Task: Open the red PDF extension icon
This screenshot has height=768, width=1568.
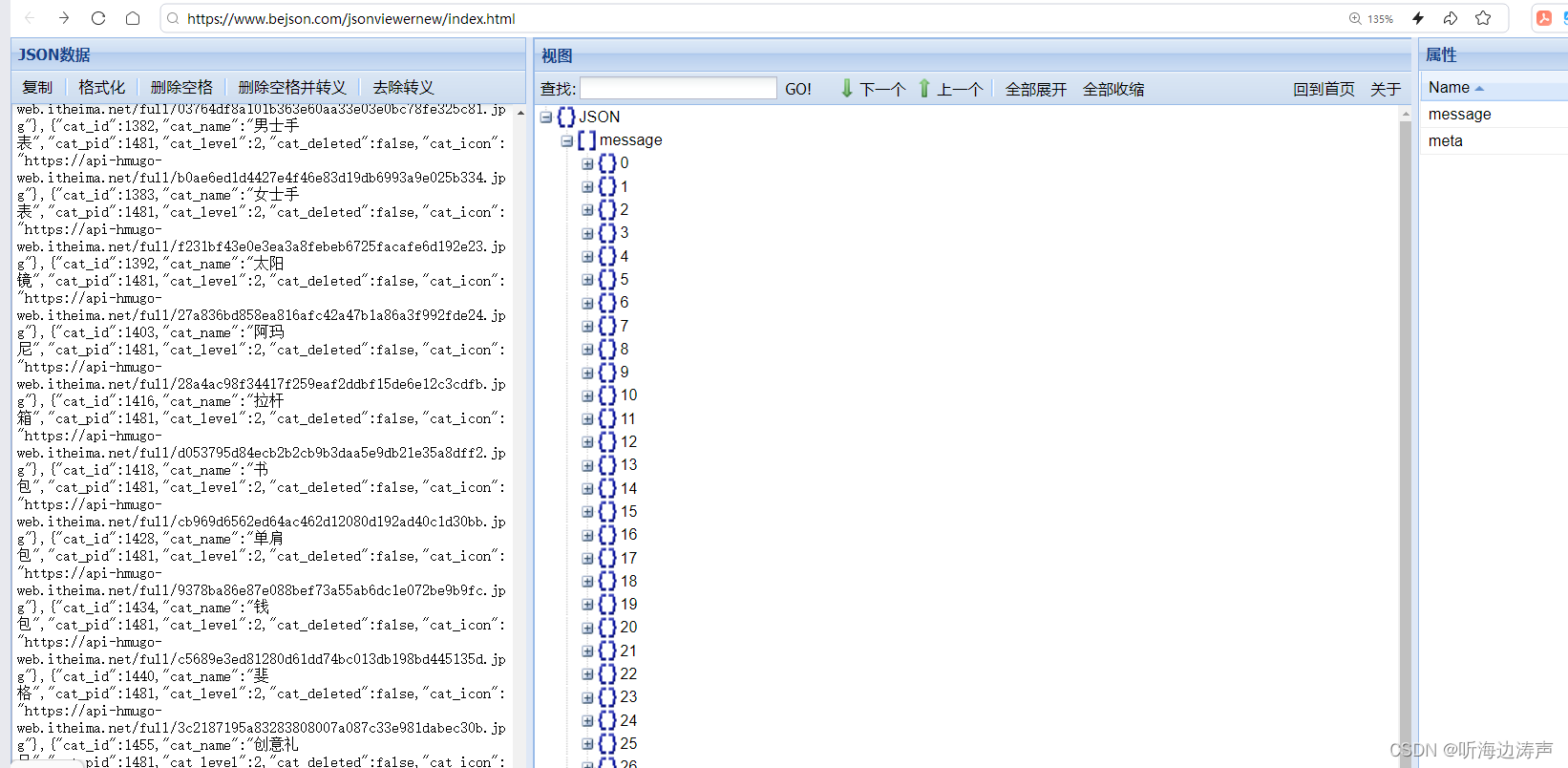Action: [1544, 18]
